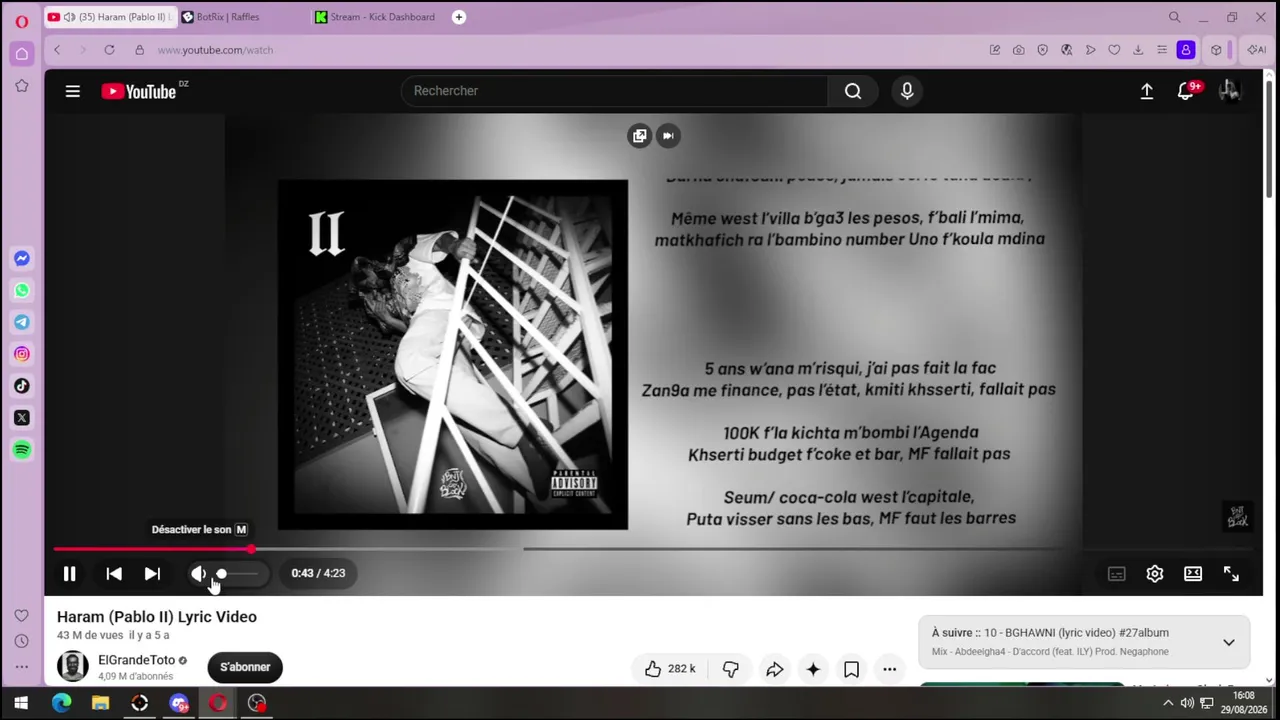Pause the video
Screen dimensions: 1280x720
[69, 573]
